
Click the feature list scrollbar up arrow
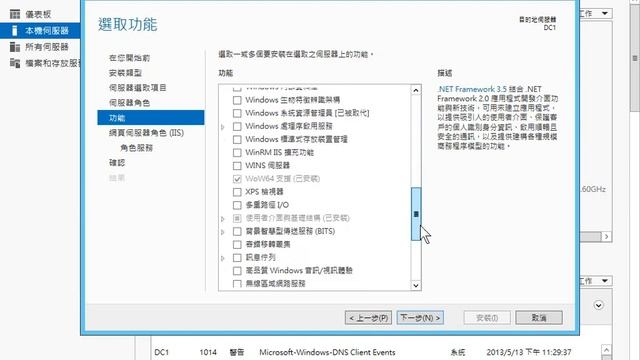(x=416, y=90)
